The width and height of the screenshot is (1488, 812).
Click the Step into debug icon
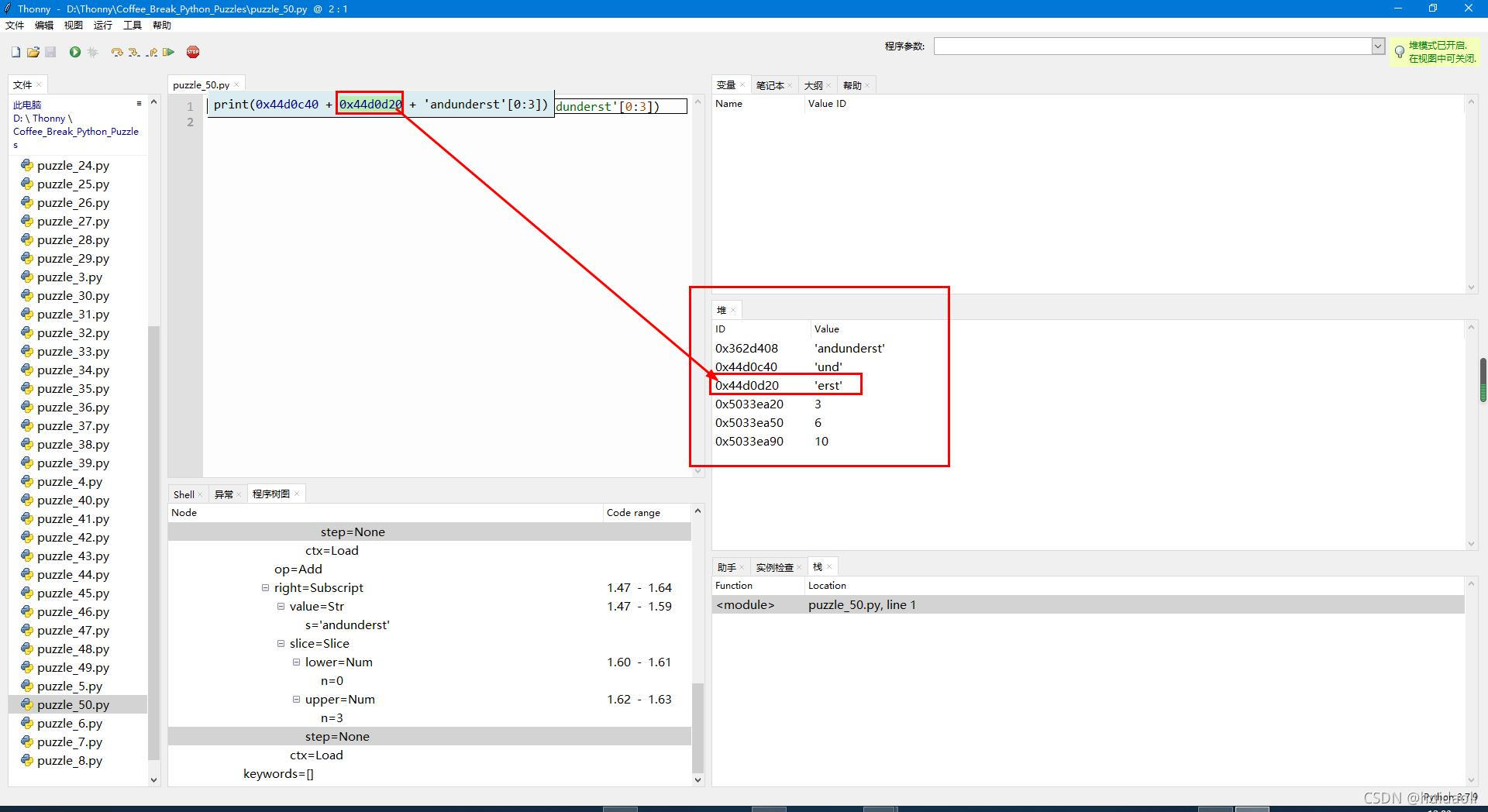pos(134,52)
